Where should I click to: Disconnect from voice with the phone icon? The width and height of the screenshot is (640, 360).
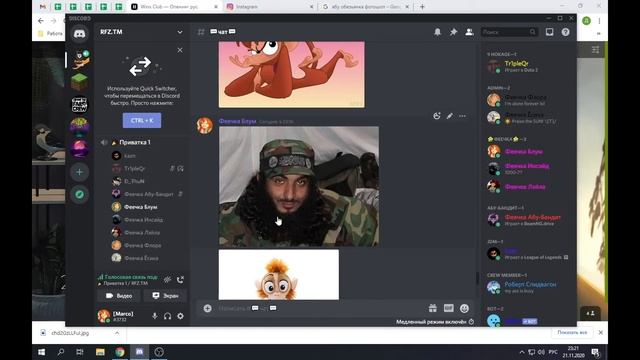180,280
